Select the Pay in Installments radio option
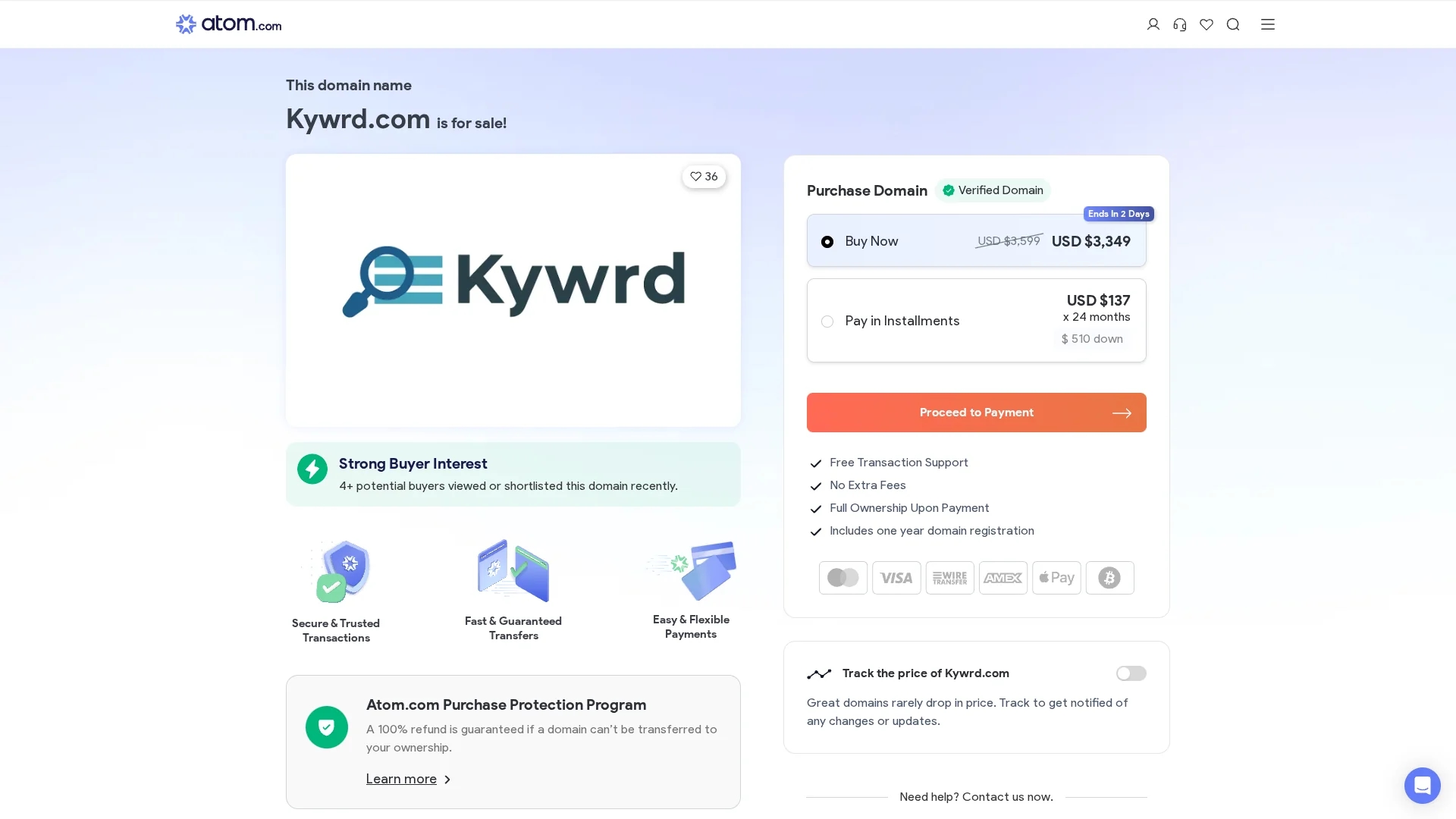The image size is (1456, 819). tap(827, 322)
